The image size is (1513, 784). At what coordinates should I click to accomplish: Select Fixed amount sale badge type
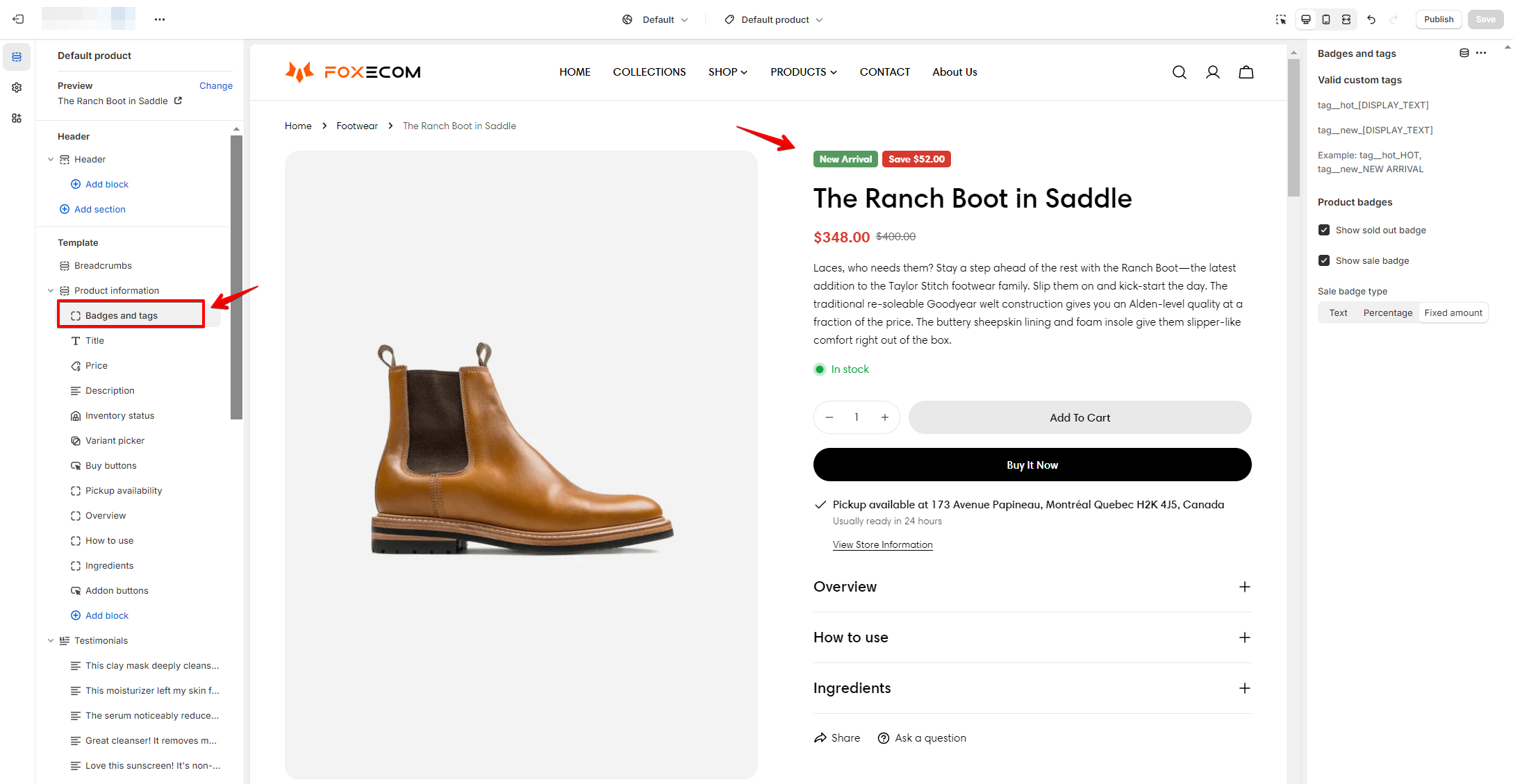[1453, 313]
